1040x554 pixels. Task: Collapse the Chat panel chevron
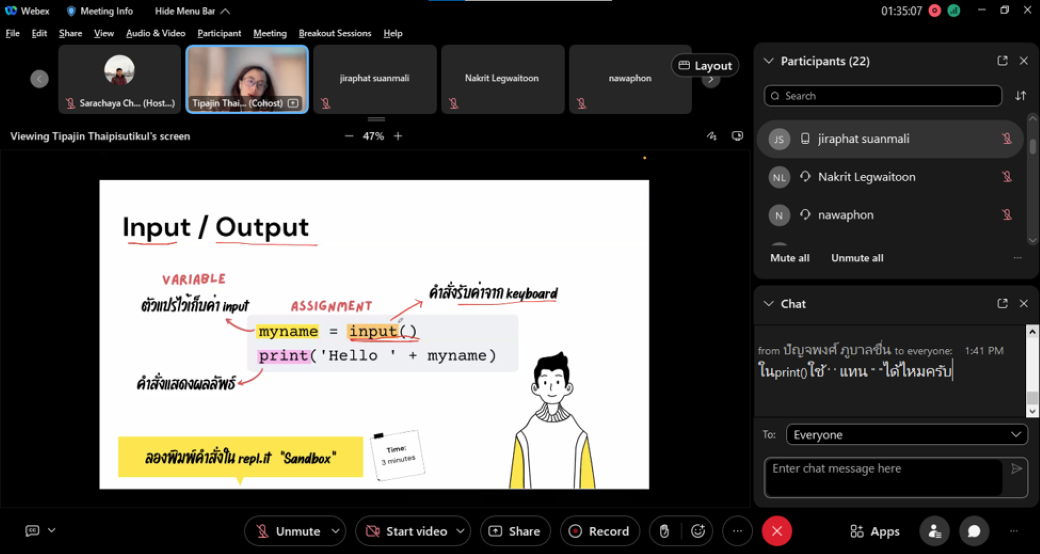[768, 303]
